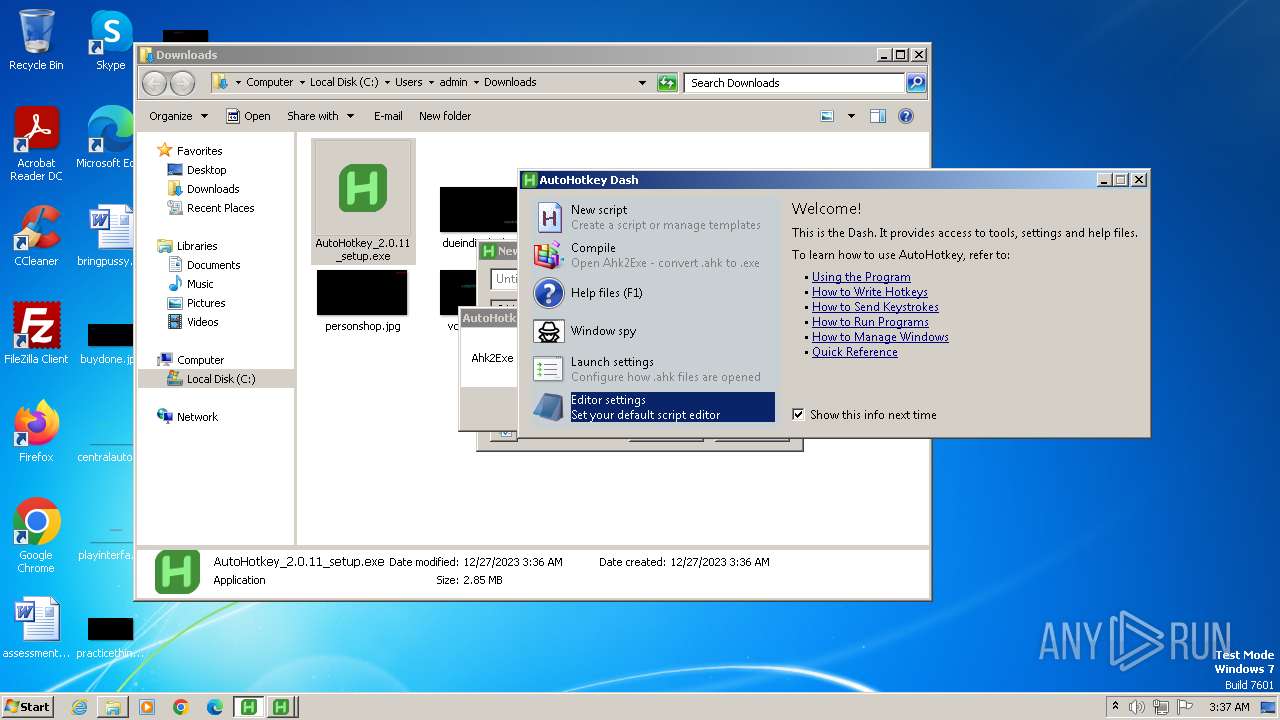Open Launch settings icon
1280x720 pixels.
tap(548, 369)
